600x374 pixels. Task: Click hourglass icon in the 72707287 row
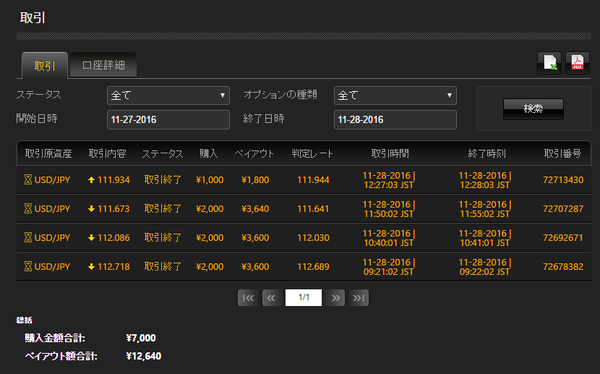28,209
